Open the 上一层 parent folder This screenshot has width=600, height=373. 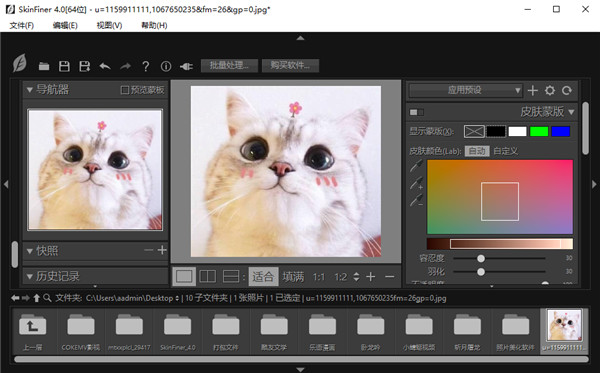(33, 331)
